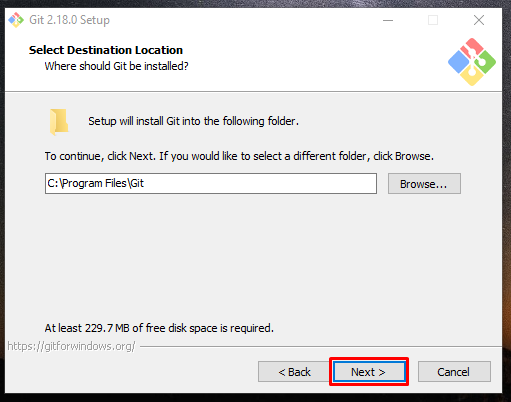511x402 pixels.
Task: Click the disabled maximize button
Action: click(x=433, y=20)
